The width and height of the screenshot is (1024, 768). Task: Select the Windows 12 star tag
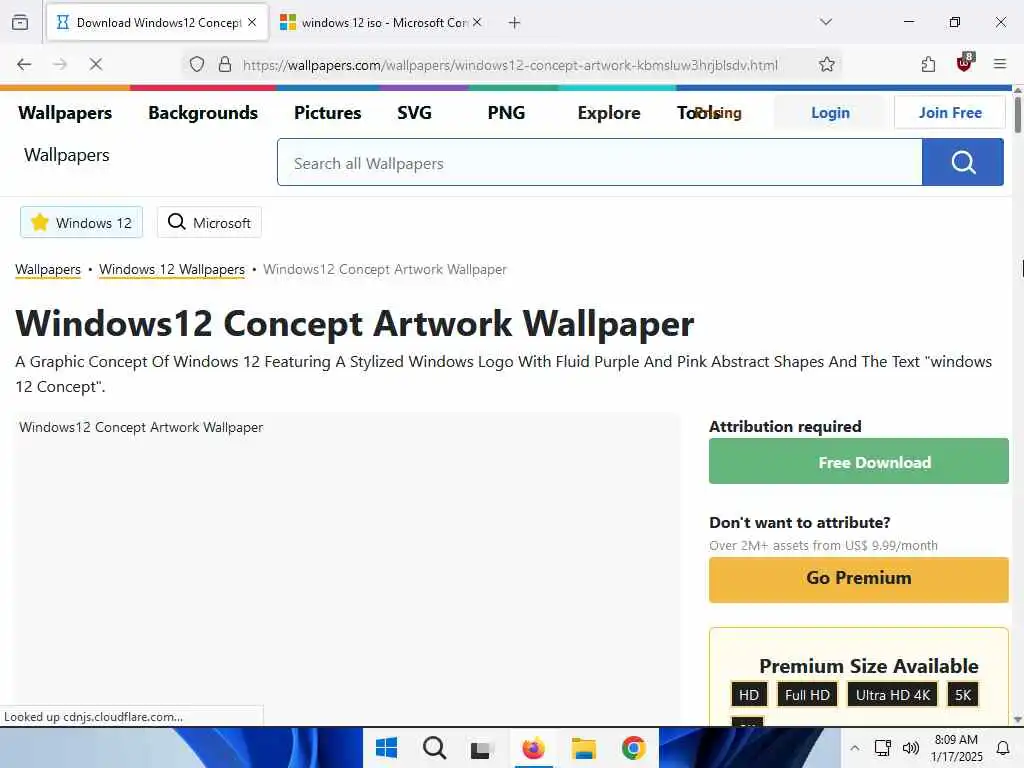[x=82, y=223]
